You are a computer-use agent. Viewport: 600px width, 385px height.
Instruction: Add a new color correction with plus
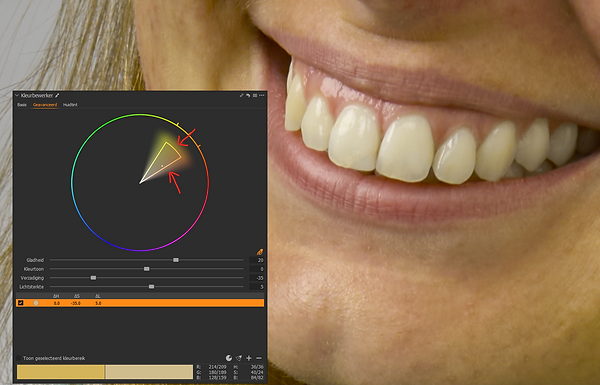pos(249,358)
